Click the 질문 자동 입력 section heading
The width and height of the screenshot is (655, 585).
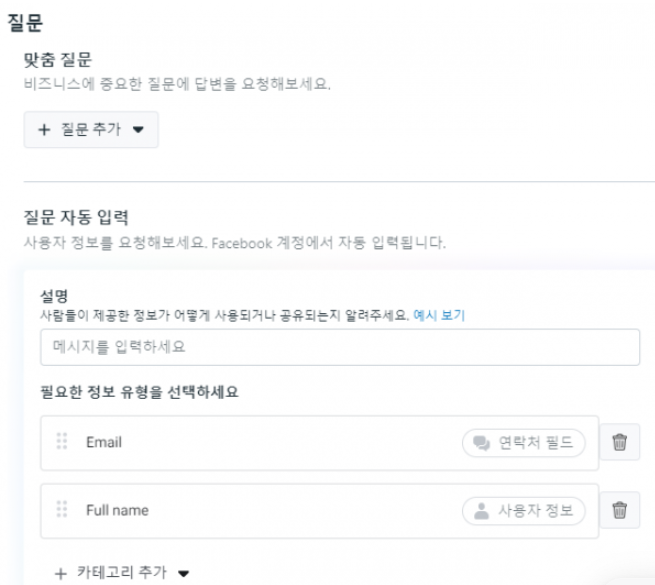[76, 217]
